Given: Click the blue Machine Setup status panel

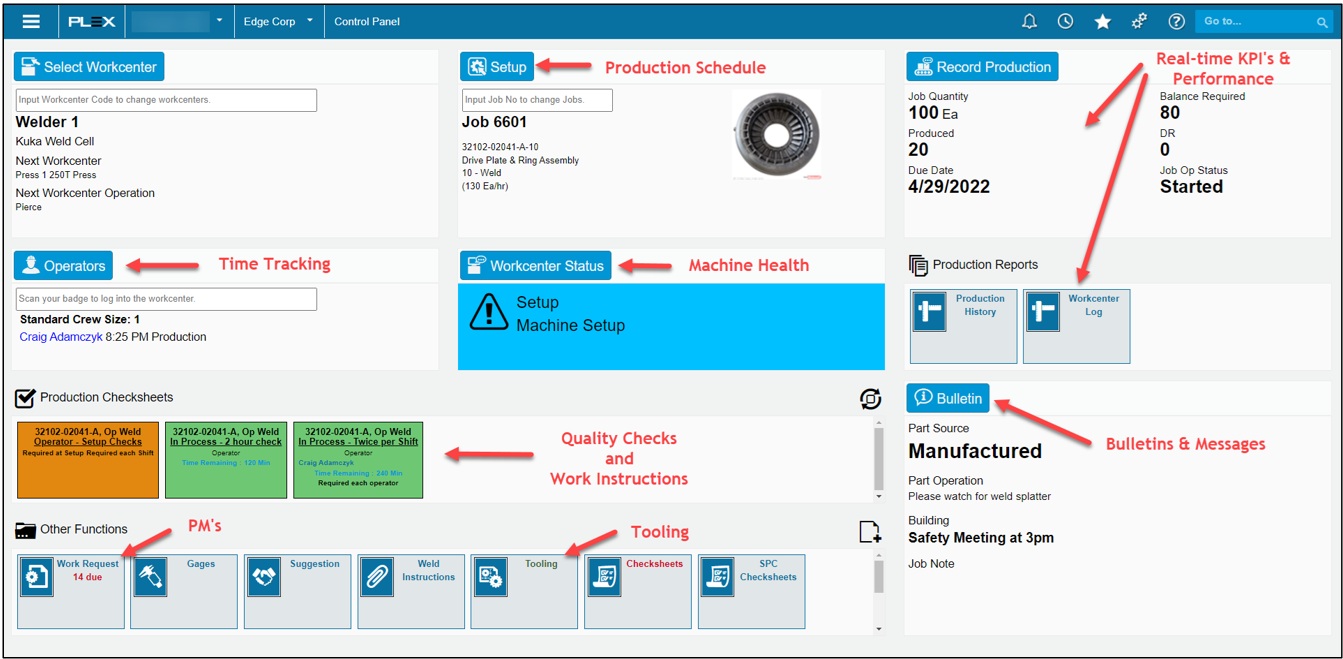Looking at the screenshot, I should coord(671,326).
